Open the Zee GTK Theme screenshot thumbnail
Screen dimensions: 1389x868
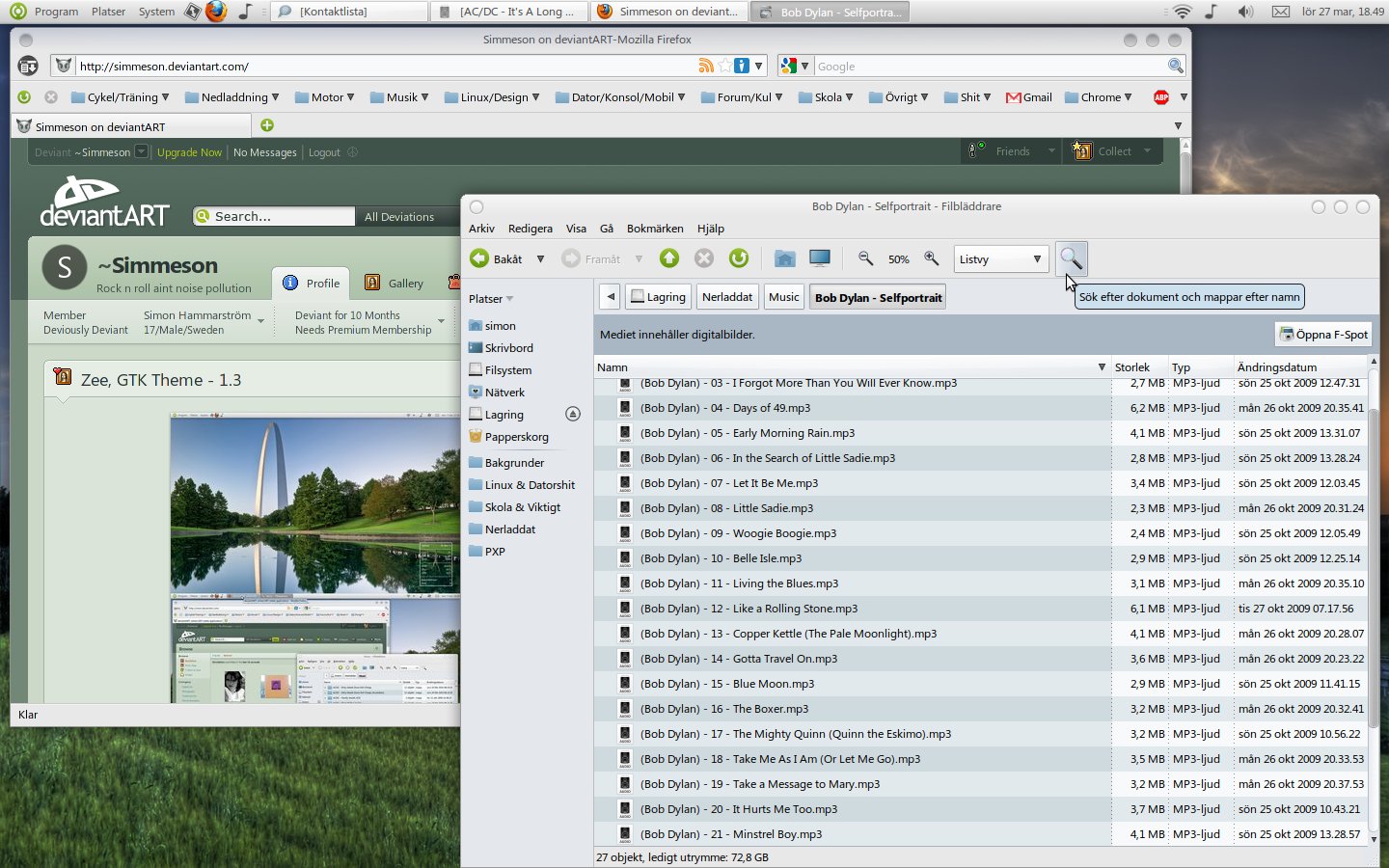click(x=314, y=557)
